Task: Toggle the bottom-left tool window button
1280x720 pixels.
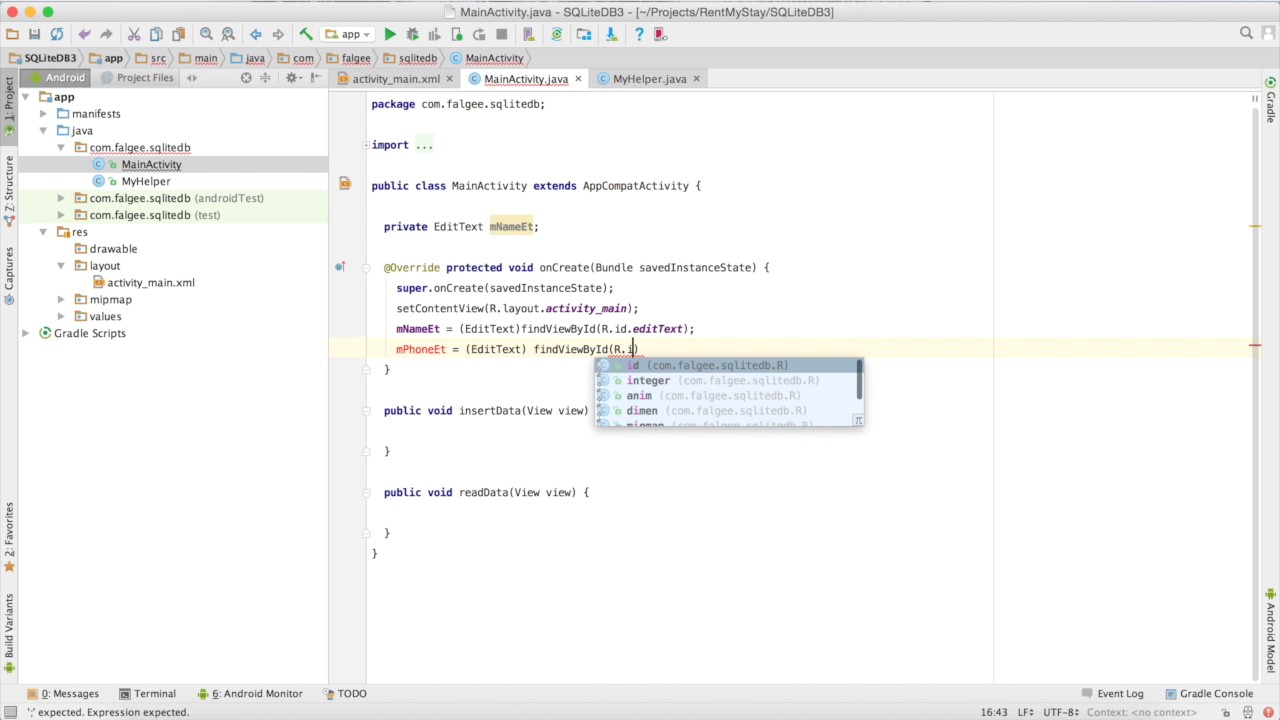Action: click(9, 712)
